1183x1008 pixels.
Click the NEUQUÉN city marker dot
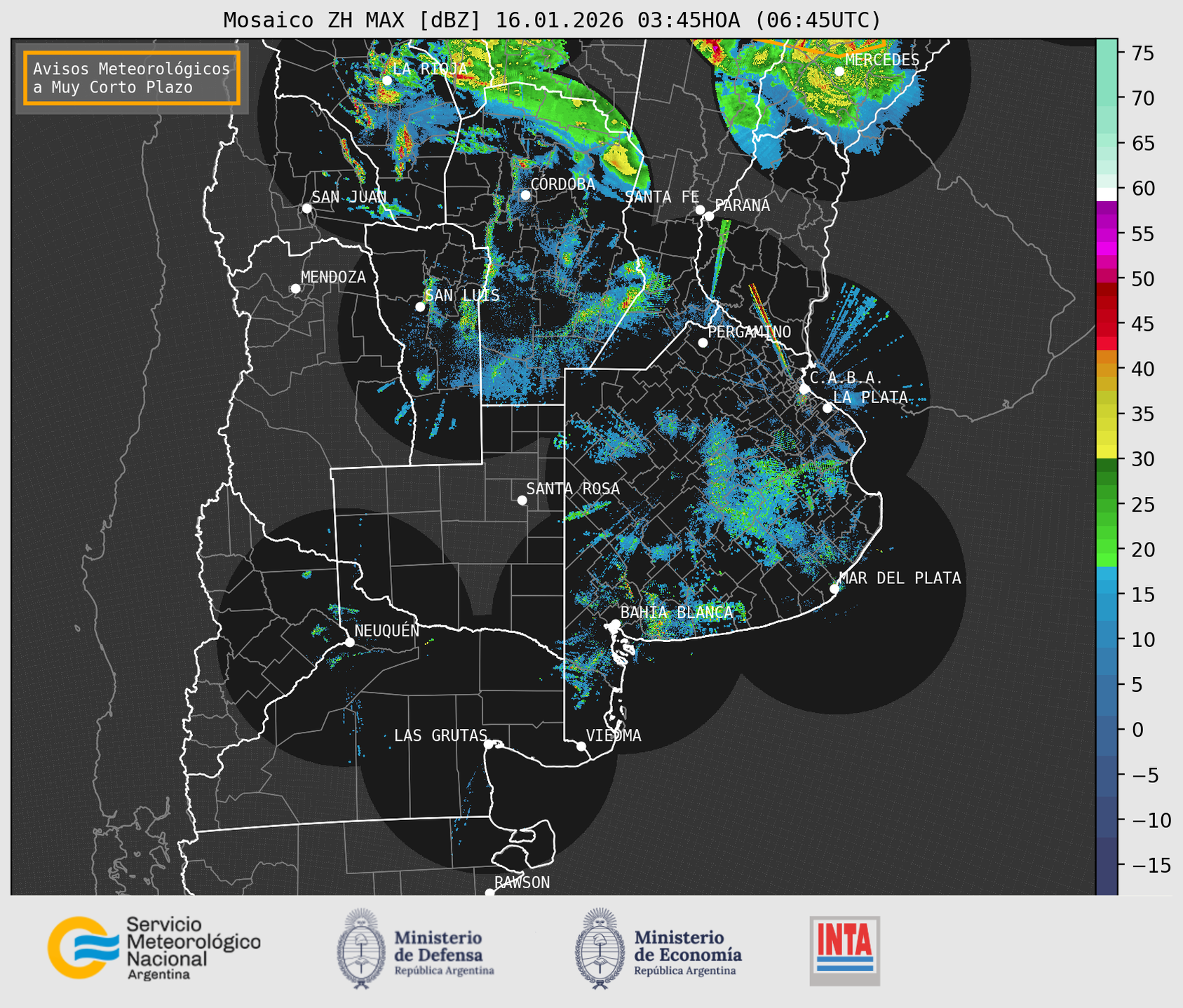coord(349,642)
